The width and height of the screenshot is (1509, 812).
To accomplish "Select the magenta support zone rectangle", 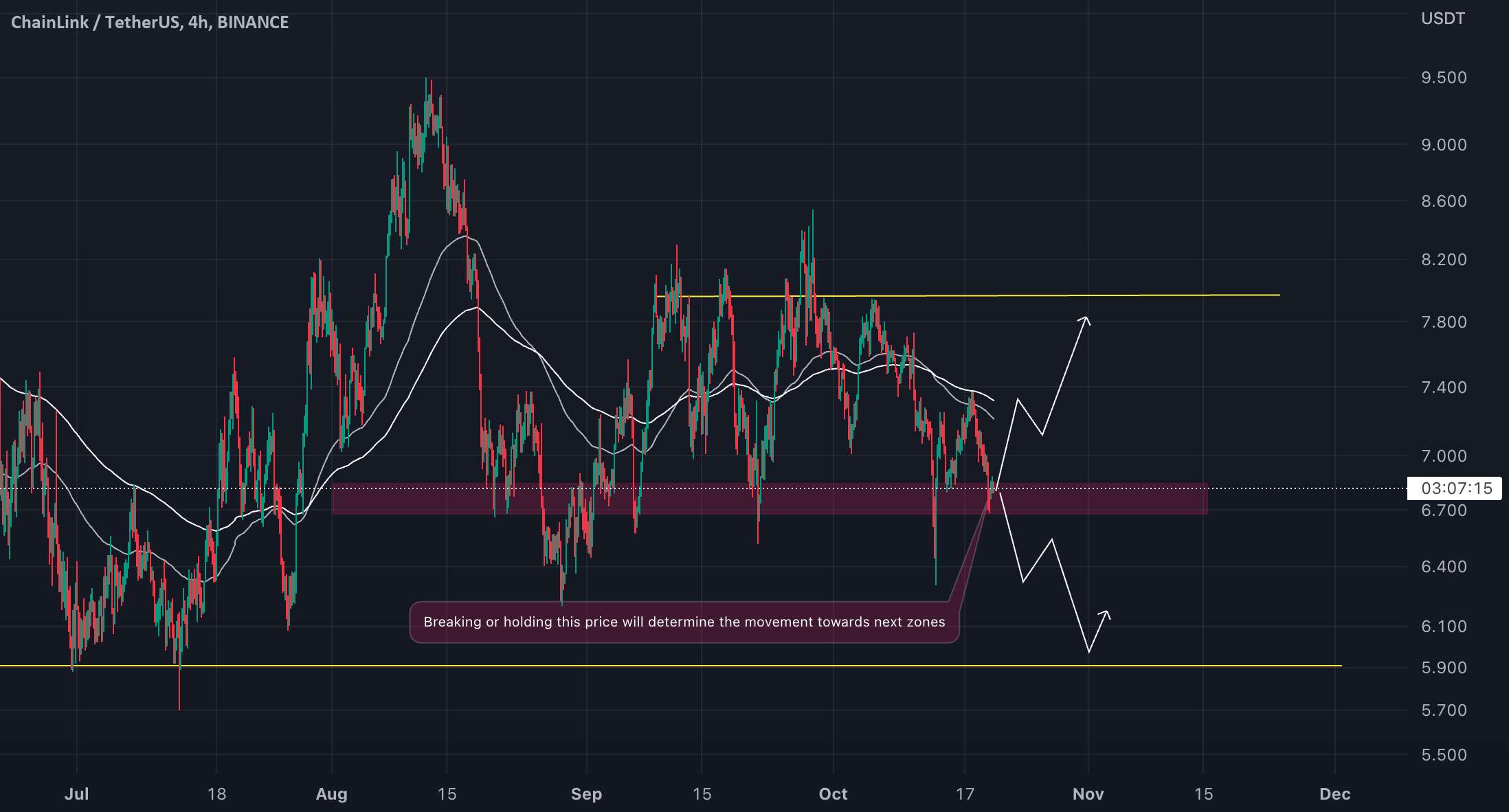I will click(770, 499).
